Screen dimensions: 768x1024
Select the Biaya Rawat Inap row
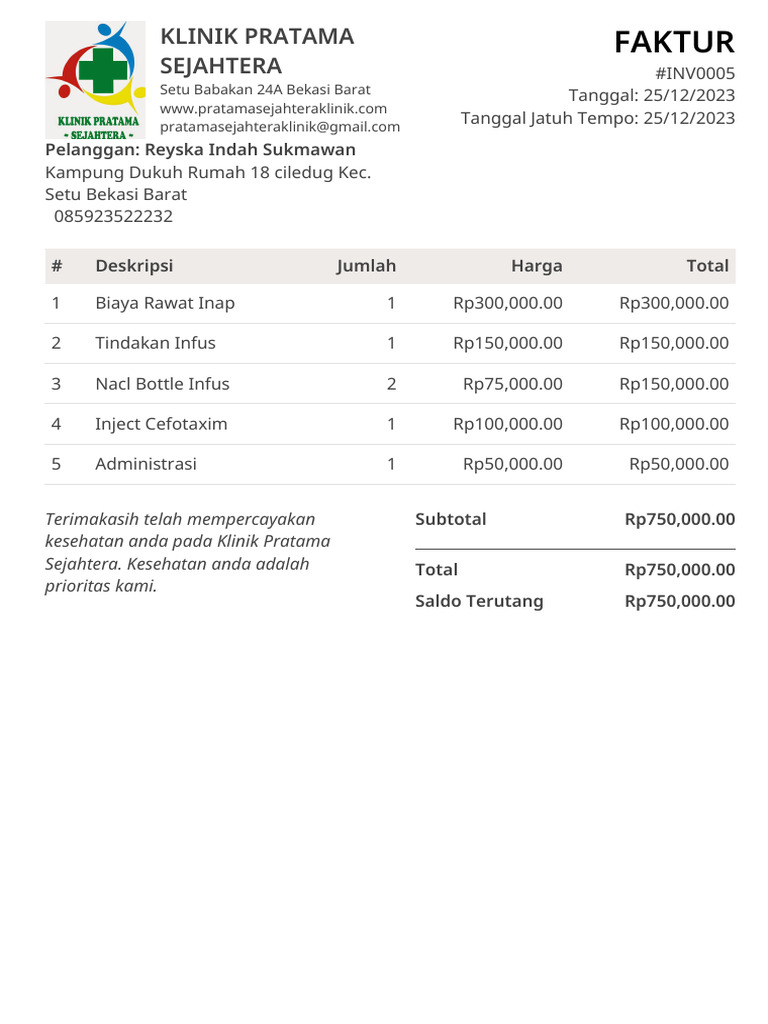pyautogui.click(x=165, y=303)
